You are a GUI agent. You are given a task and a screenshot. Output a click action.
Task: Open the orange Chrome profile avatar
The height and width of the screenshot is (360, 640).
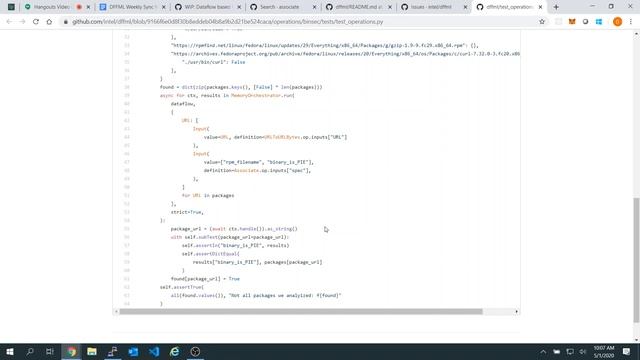(617, 22)
